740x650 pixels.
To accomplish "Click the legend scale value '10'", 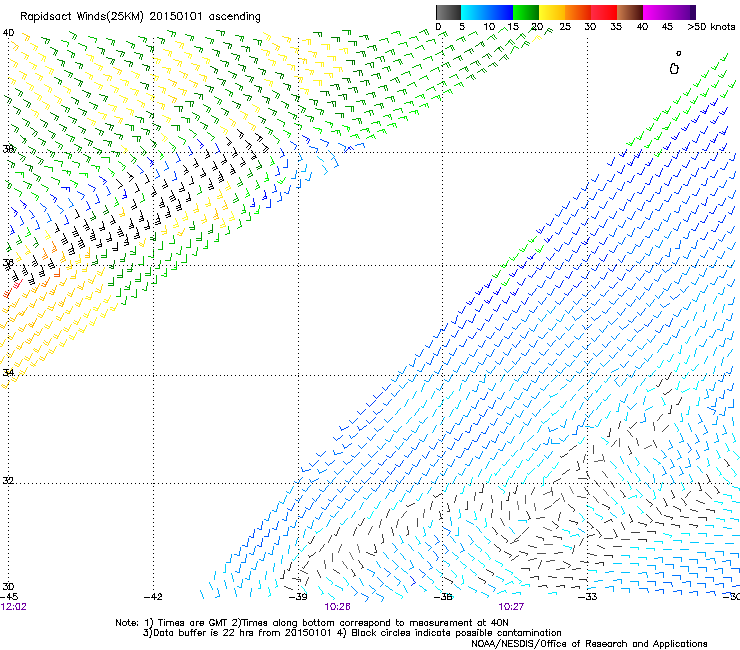I will [x=489, y=27].
